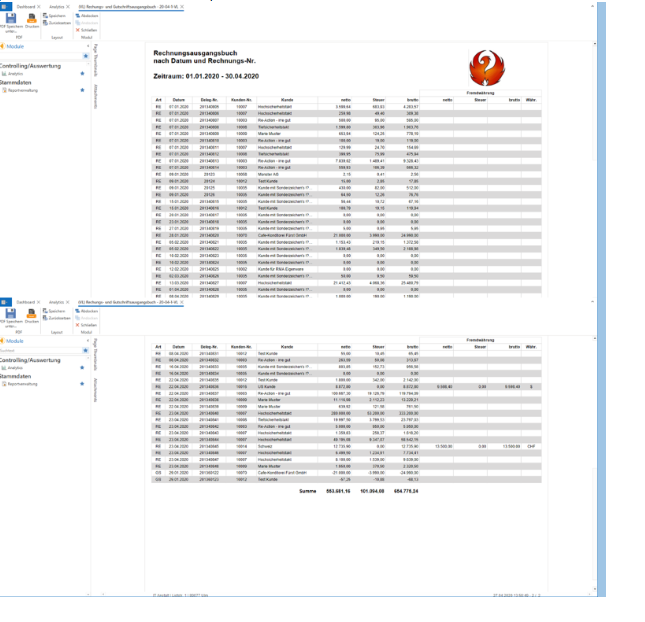Click PDF Speichern unter icon in lower ribbon

10,314
